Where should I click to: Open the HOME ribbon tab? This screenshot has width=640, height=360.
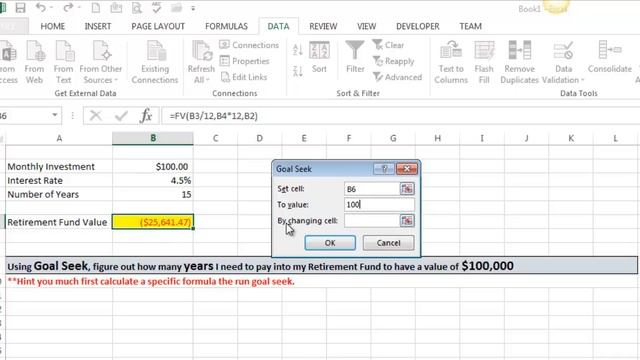pos(53,26)
